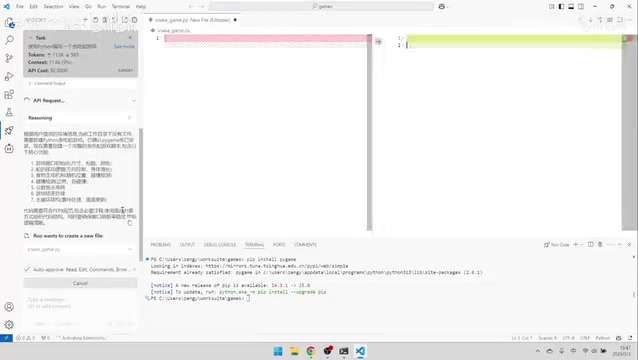Open the Extensions view

point(9,94)
